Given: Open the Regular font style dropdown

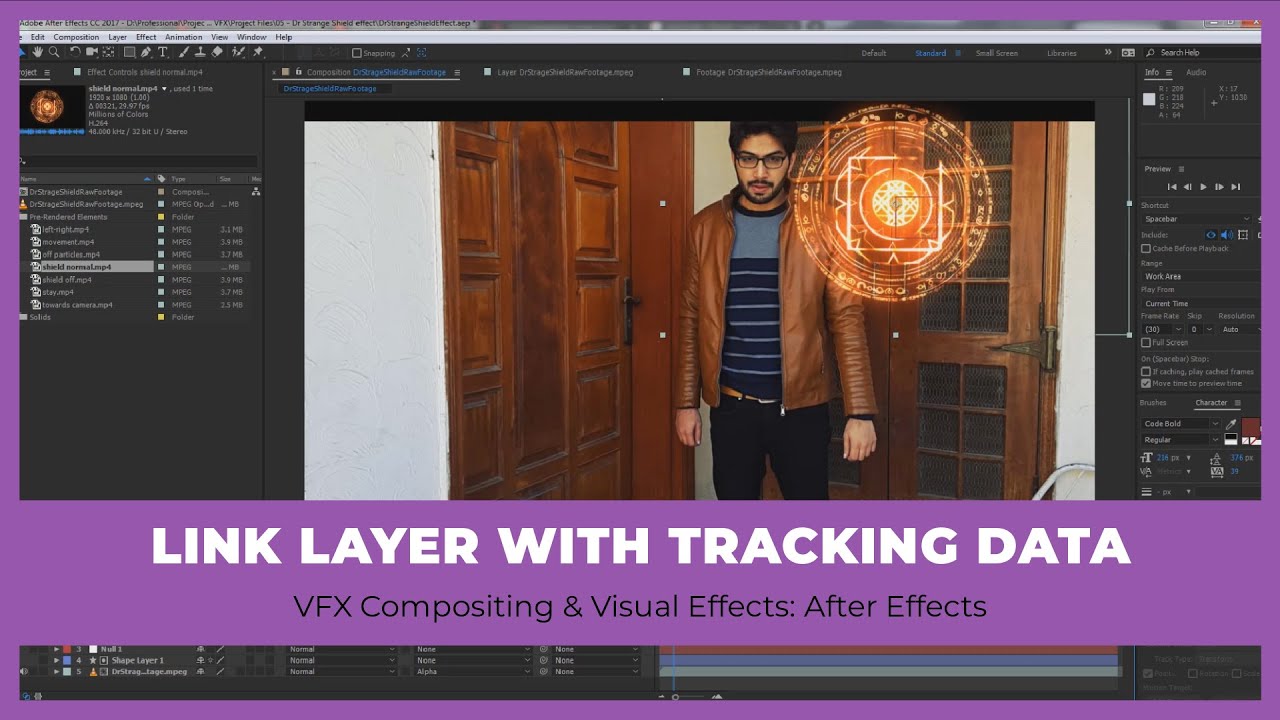Looking at the screenshot, I should point(1180,440).
